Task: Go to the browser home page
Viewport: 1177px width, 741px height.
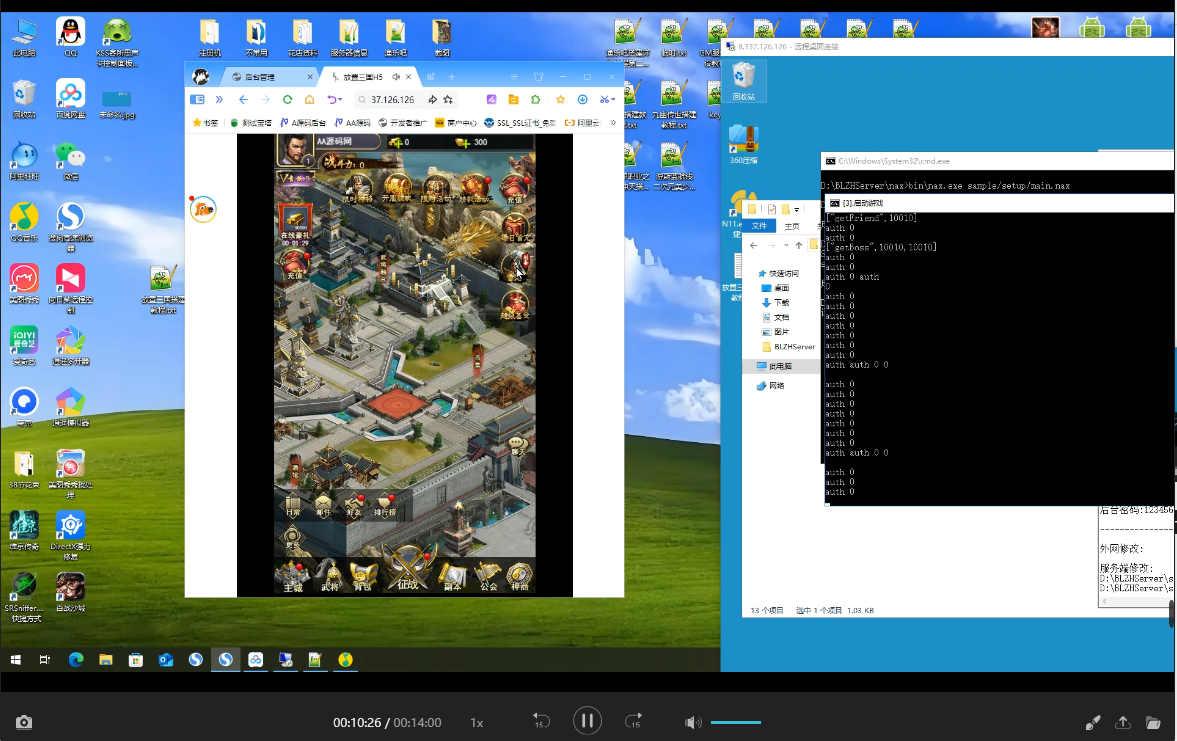Action: pyautogui.click(x=309, y=99)
